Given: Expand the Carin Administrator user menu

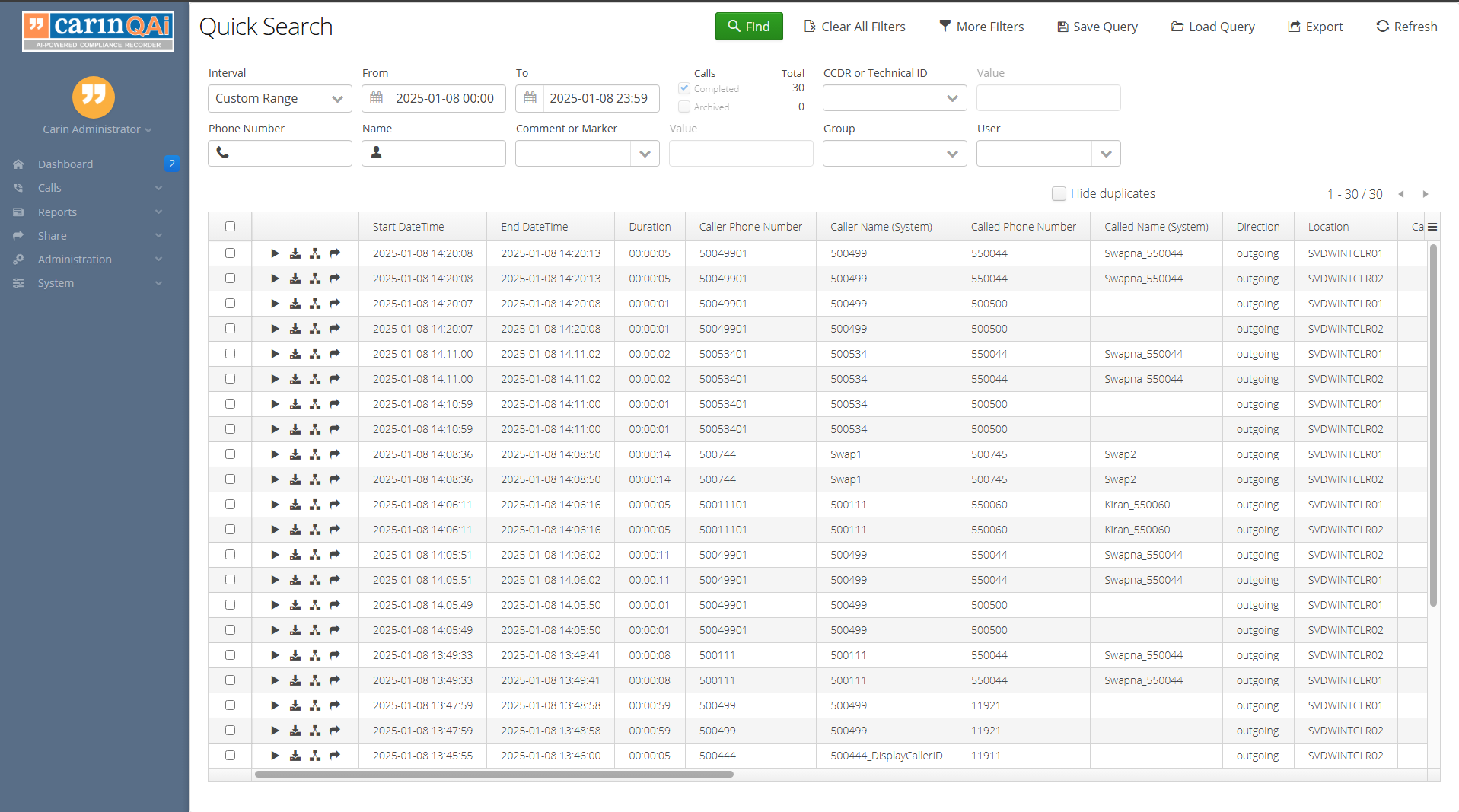Looking at the screenshot, I should [97, 129].
